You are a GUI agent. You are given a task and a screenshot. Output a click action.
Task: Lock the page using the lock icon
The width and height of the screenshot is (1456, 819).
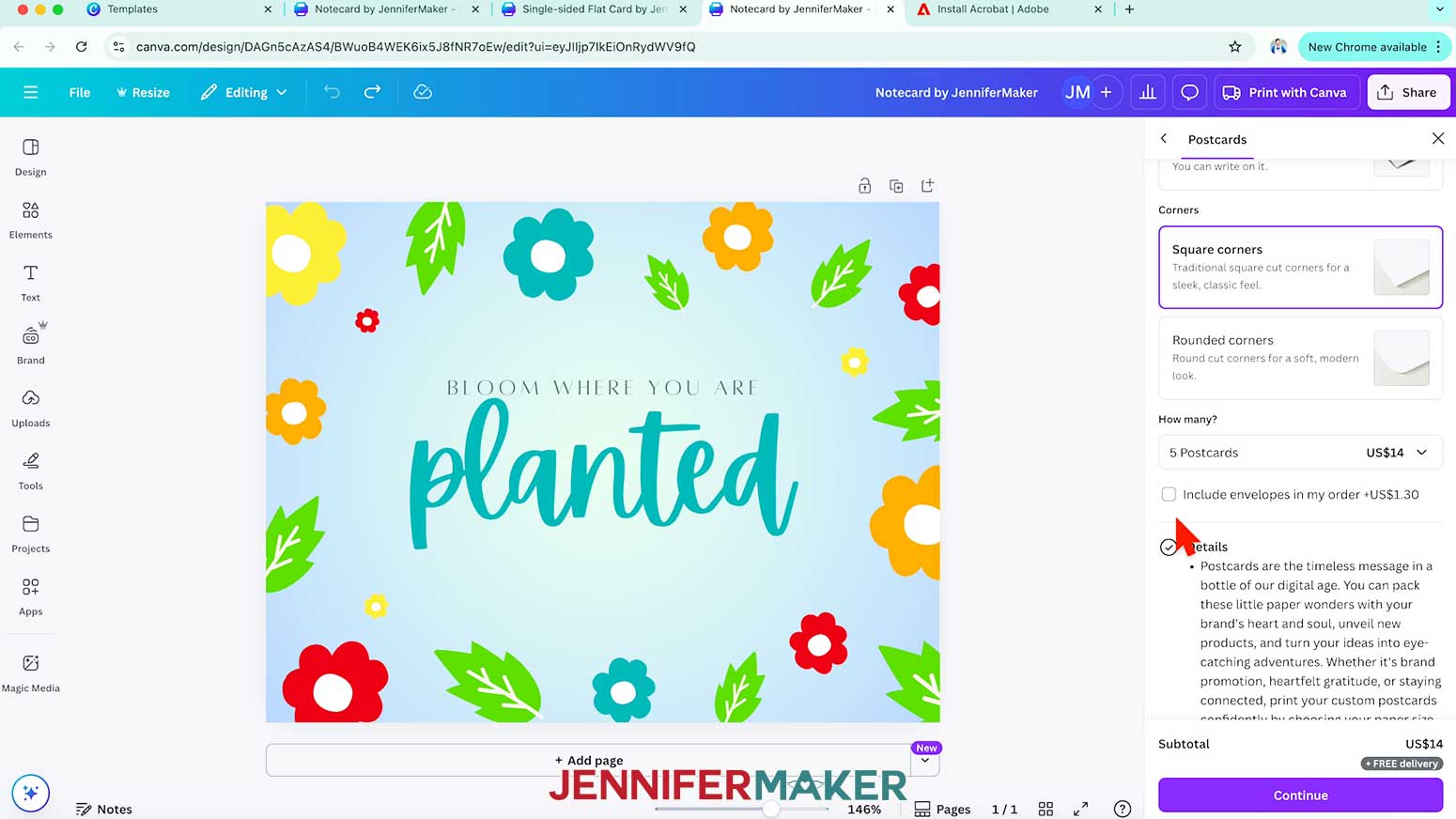pyautogui.click(x=864, y=186)
